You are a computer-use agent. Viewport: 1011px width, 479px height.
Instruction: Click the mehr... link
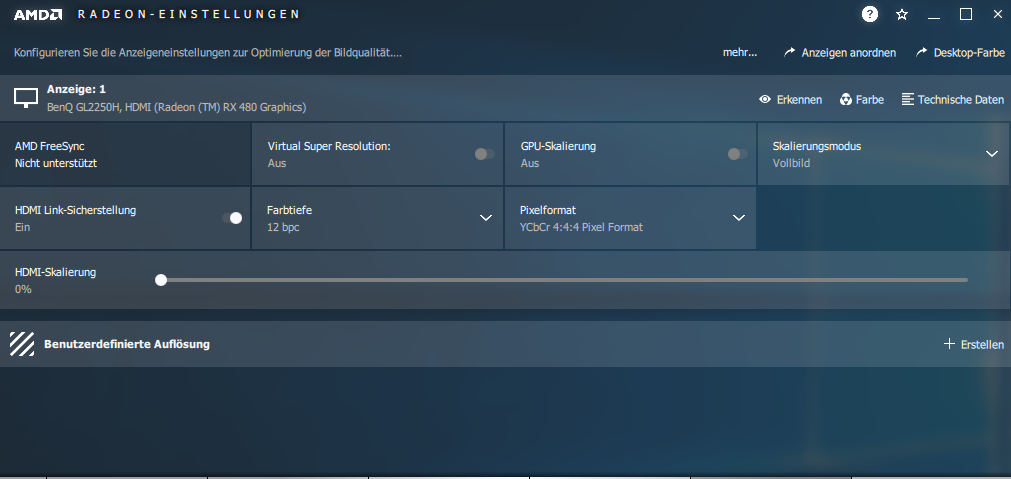(x=740, y=53)
